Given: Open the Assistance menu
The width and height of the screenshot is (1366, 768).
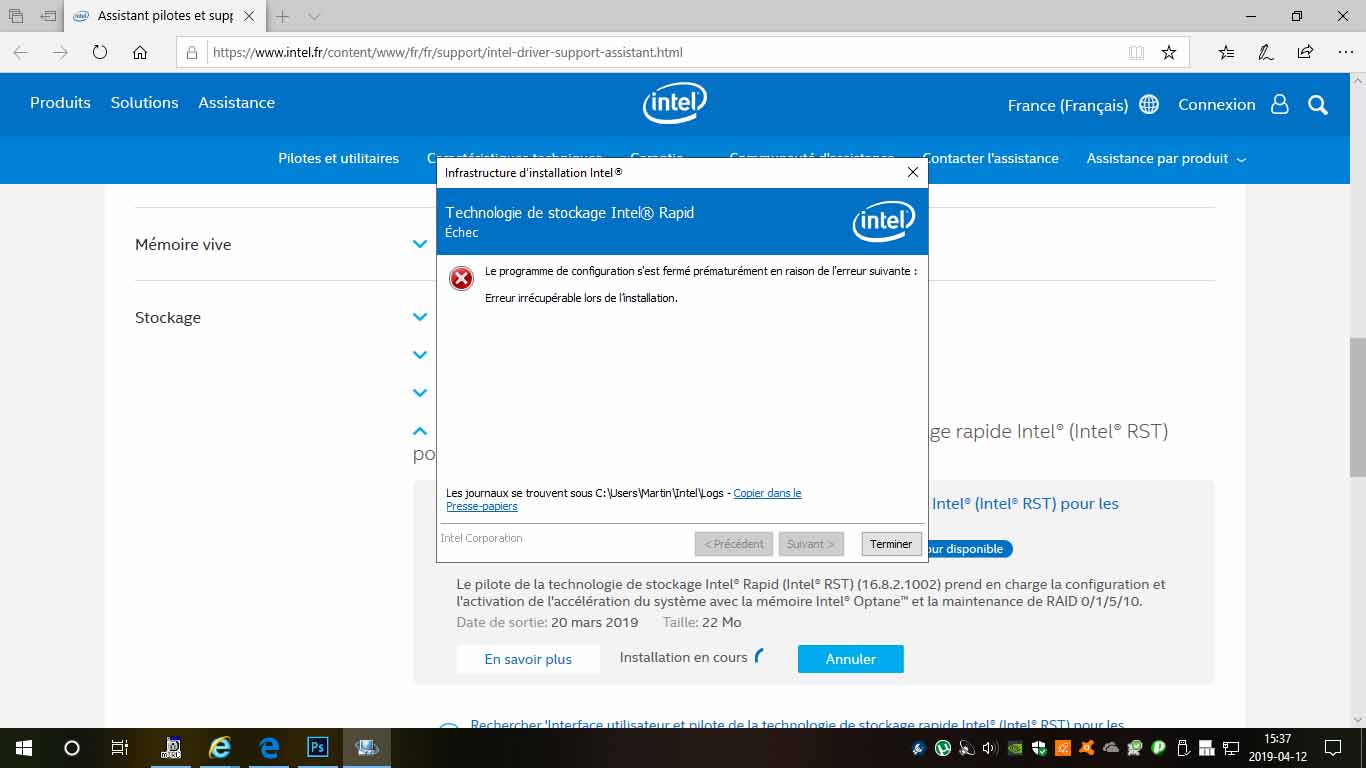Looking at the screenshot, I should pos(236,103).
